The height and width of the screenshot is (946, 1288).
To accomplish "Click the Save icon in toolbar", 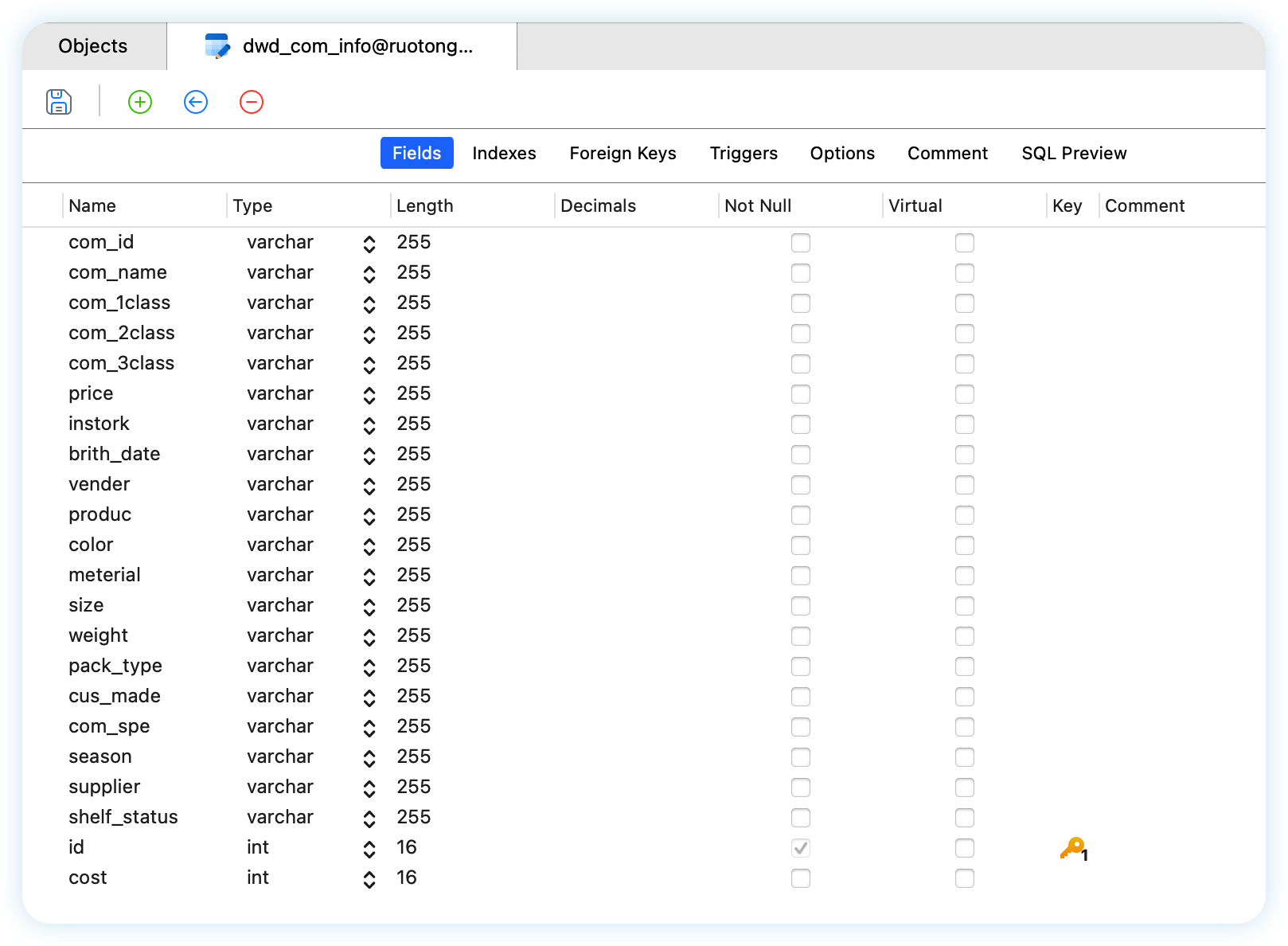I will tap(59, 102).
